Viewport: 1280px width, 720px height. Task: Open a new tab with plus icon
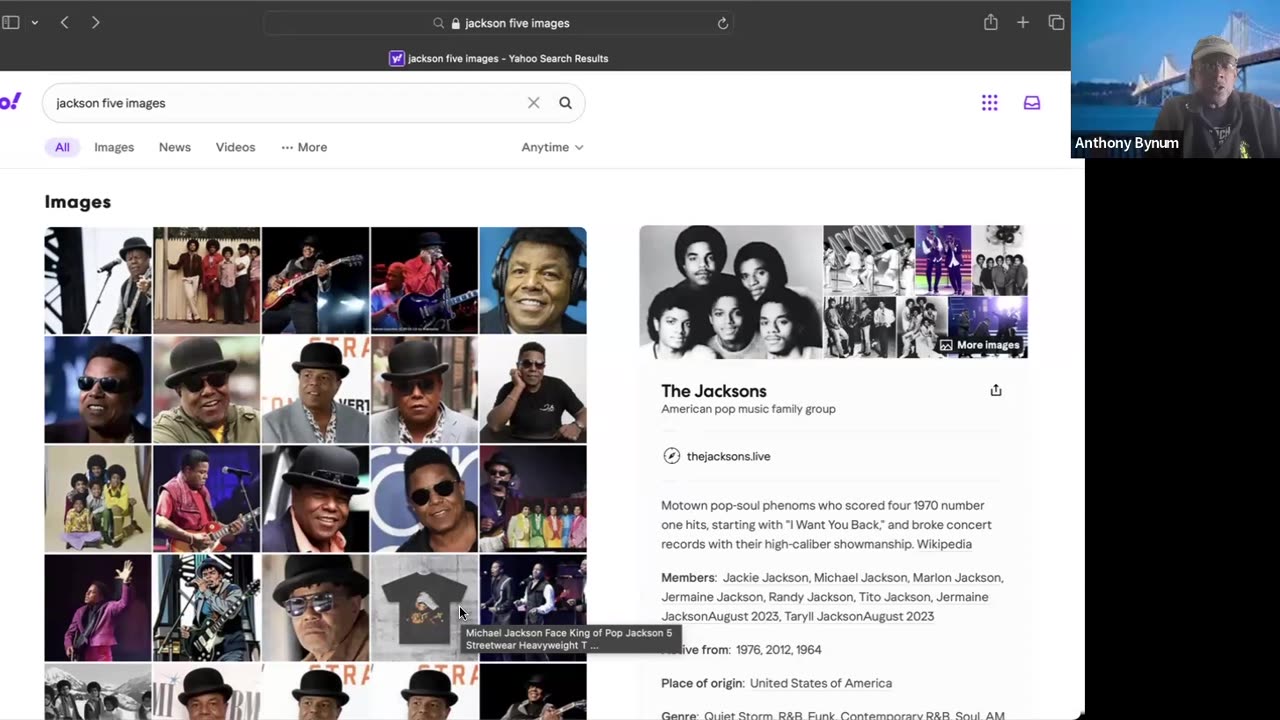click(x=1023, y=22)
